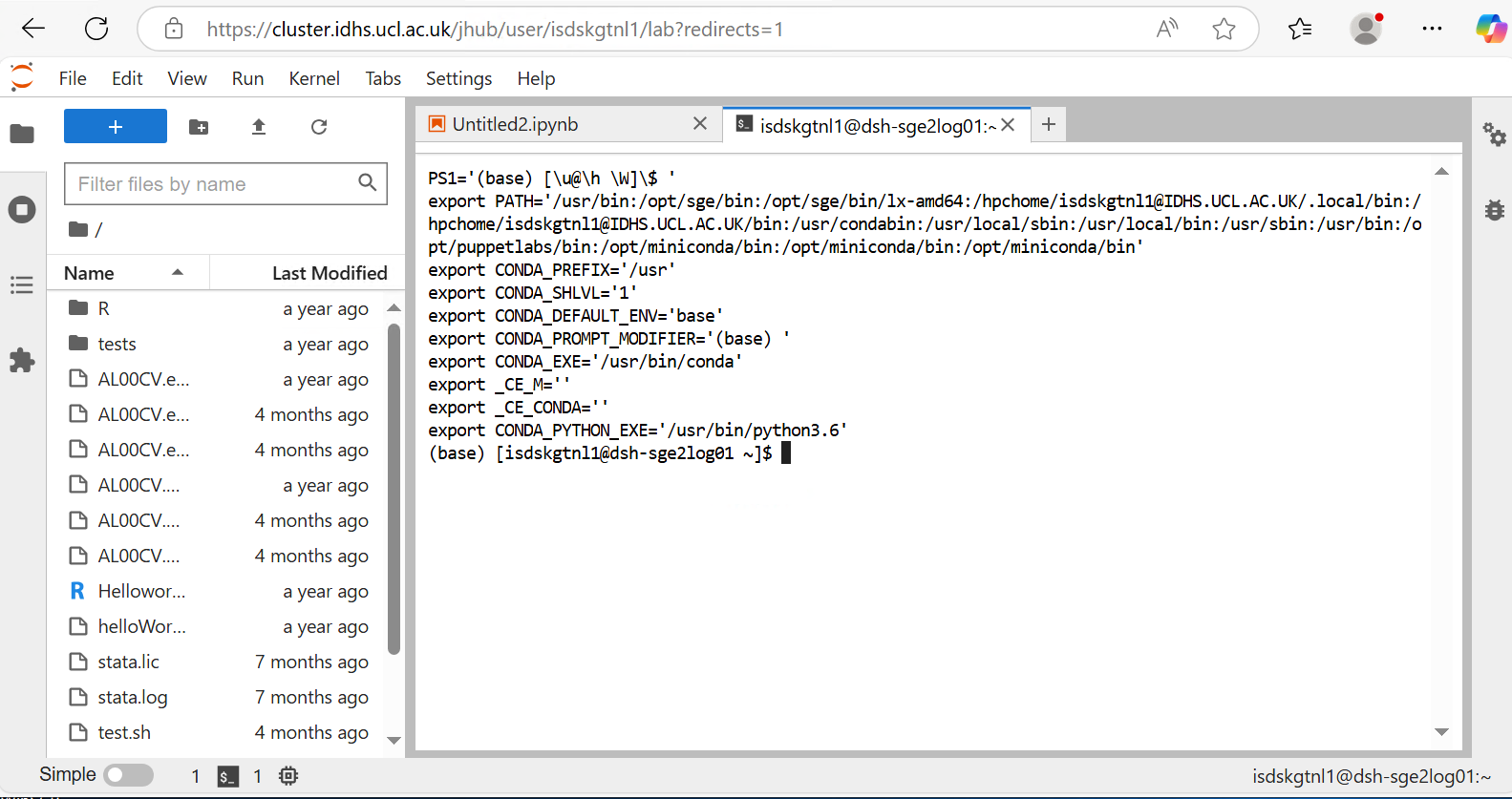Add page to favorites star icon
This screenshot has width=1512, height=799.
pyautogui.click(x=1224, y=29)
